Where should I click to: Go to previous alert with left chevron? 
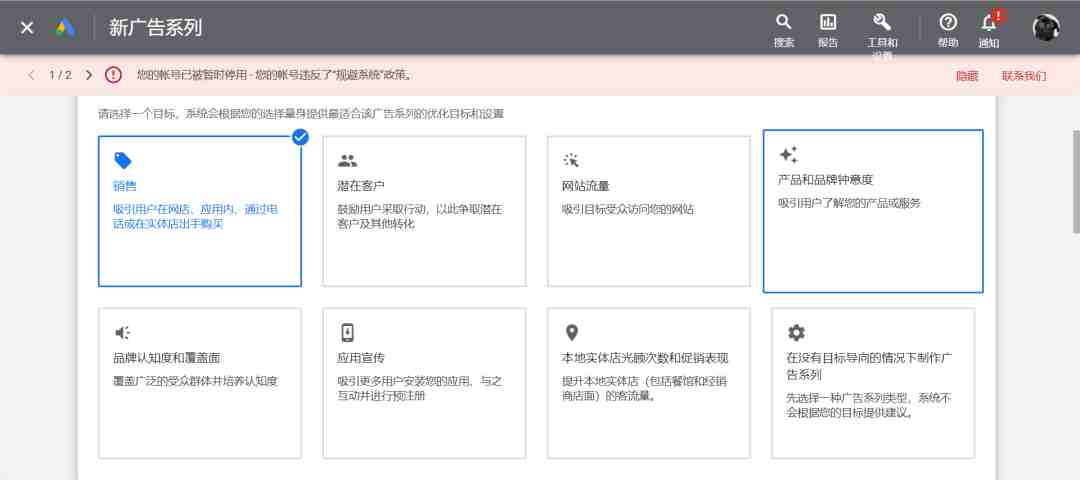click(x=31, y=75)
